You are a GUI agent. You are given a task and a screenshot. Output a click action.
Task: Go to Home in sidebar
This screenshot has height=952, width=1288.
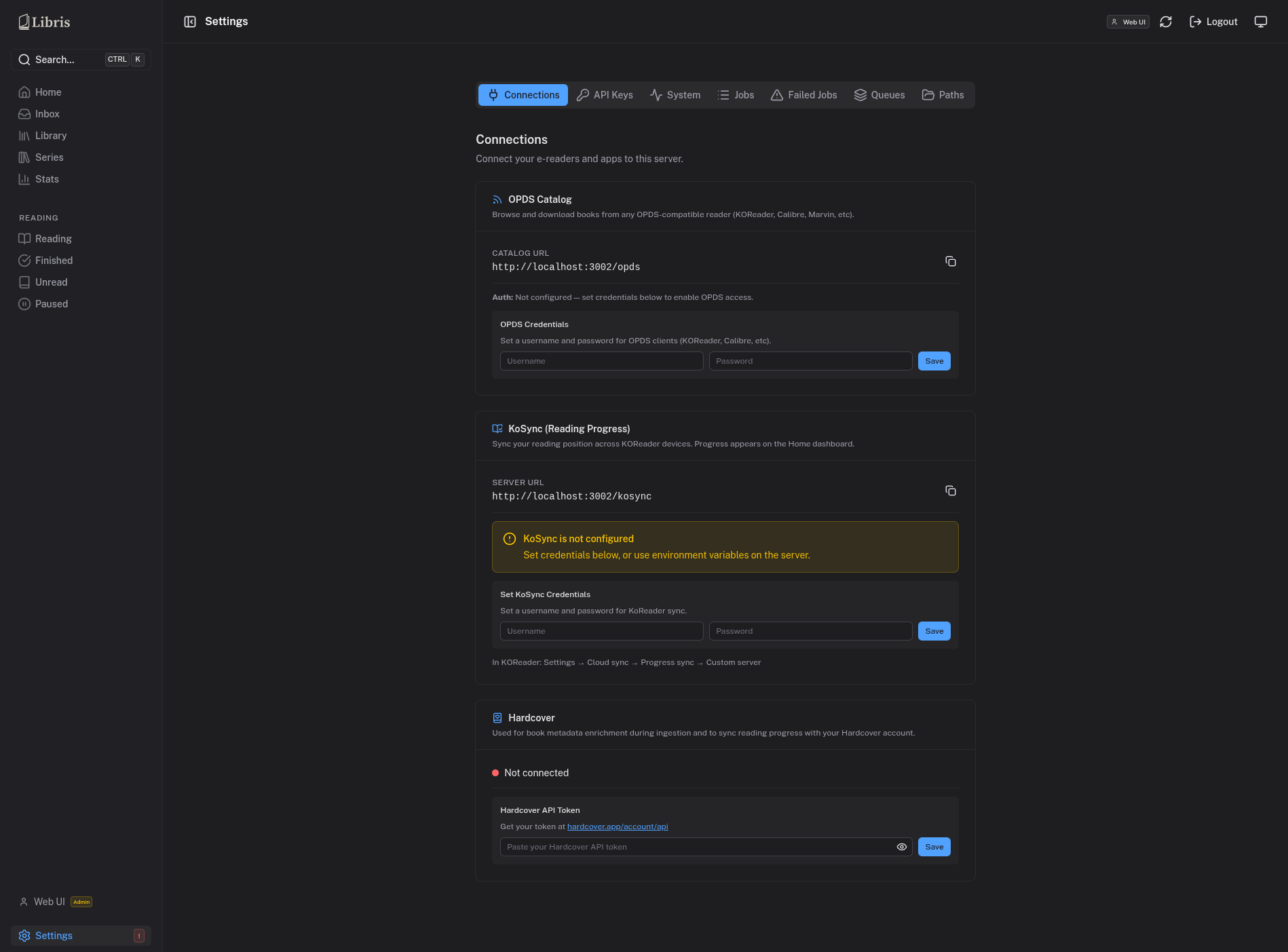pos(81,92)
